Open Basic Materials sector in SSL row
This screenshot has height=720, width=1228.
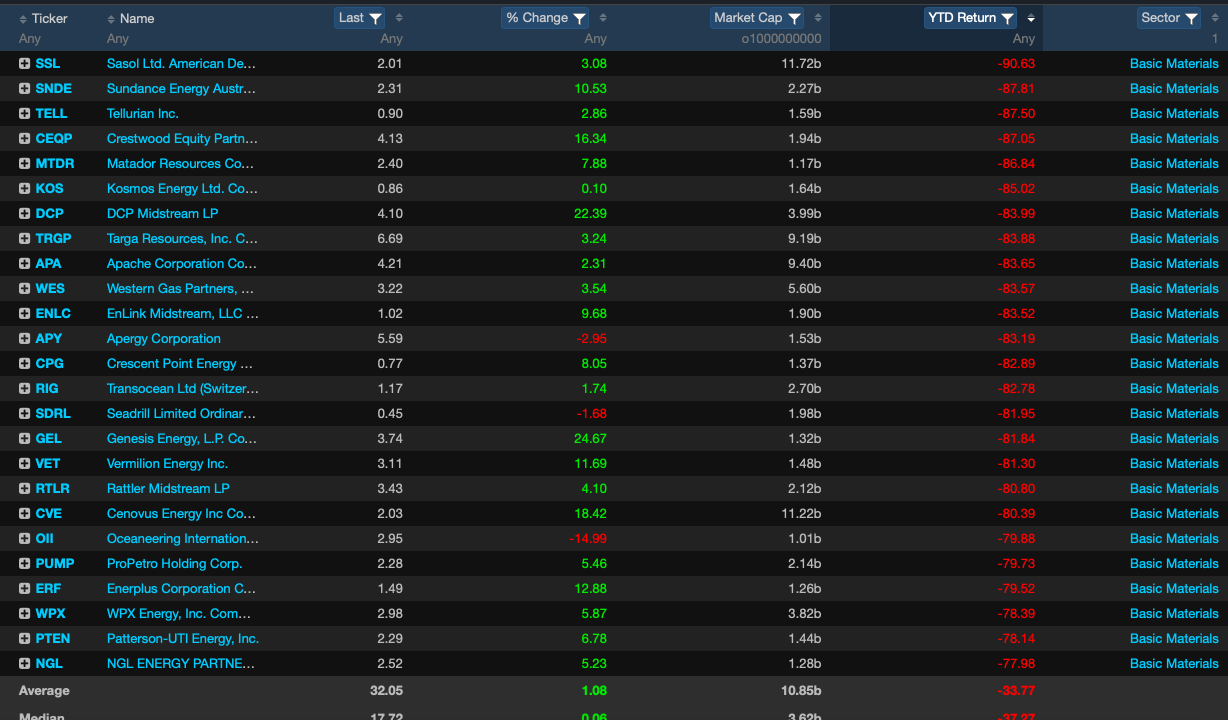click(1174, 63)
